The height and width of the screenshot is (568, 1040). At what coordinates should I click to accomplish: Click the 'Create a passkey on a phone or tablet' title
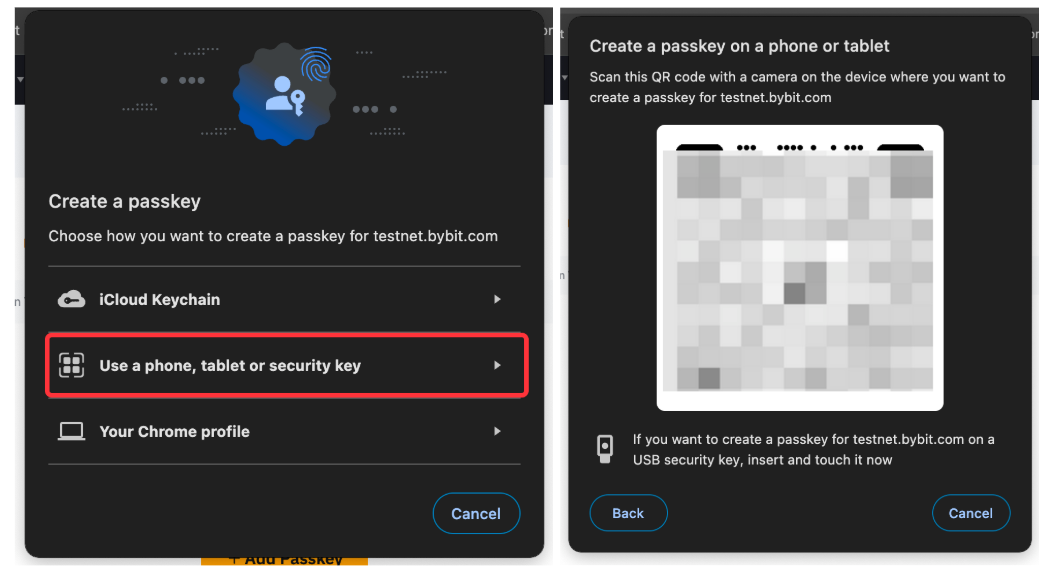[739, 46]
